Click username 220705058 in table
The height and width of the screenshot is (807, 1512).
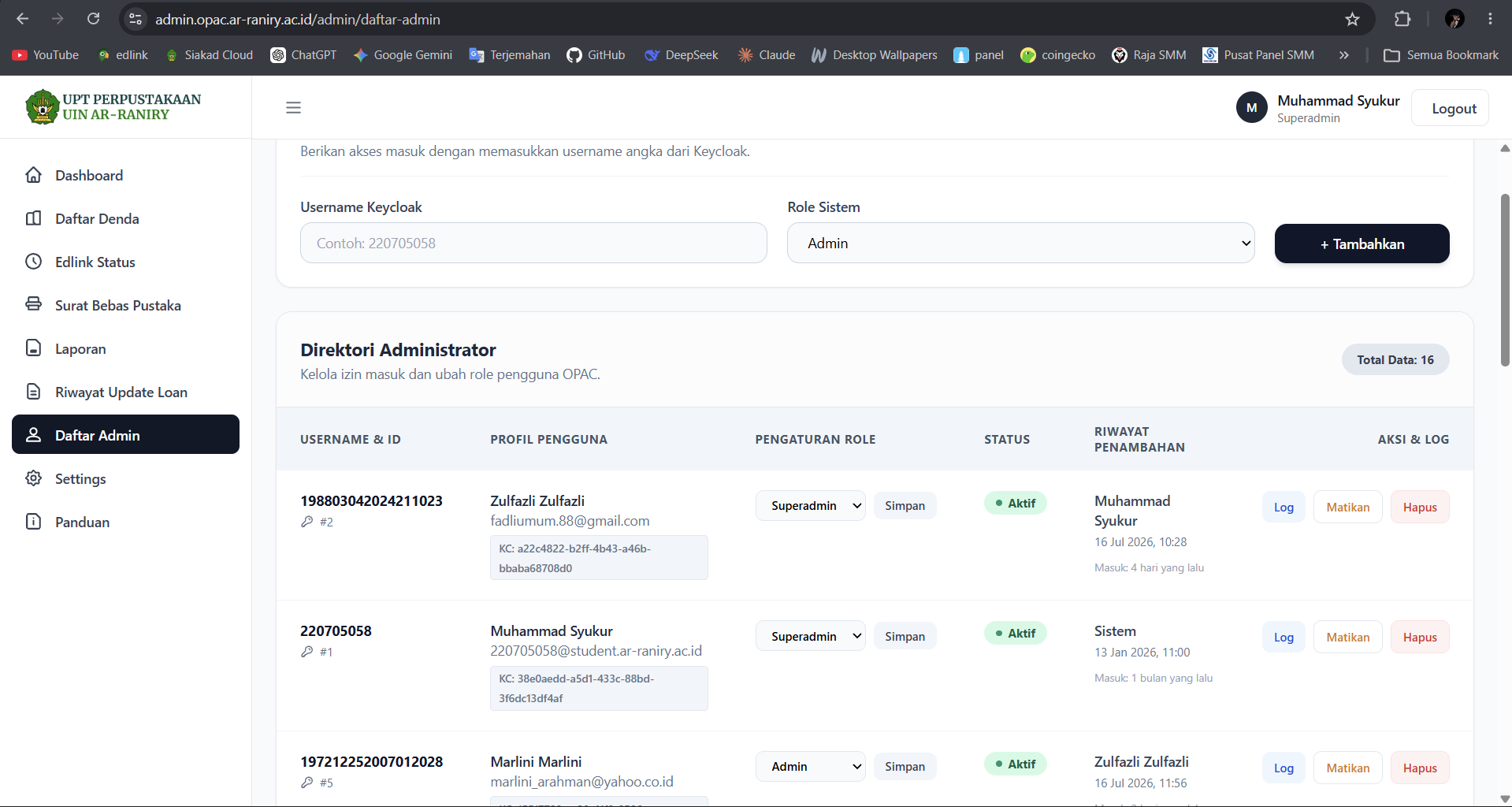pos(336,630)
